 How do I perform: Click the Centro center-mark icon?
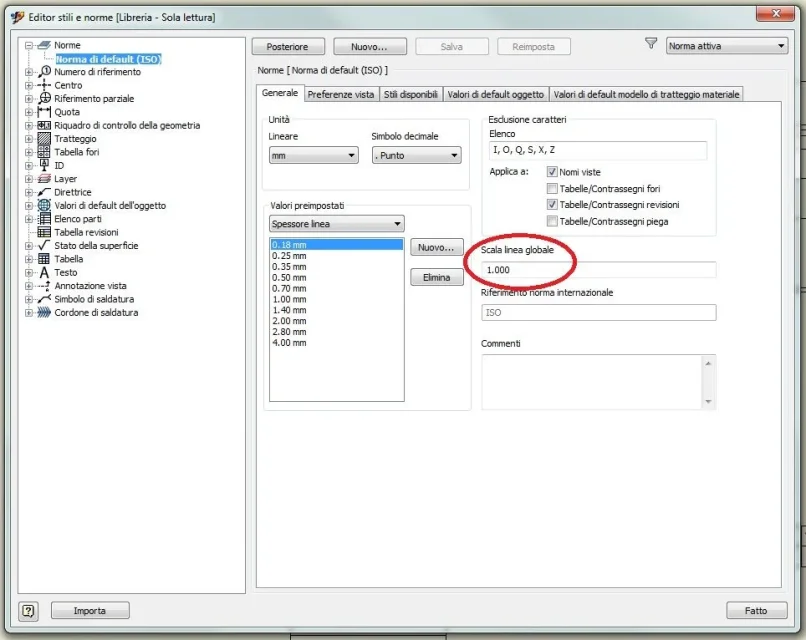(x=44, y=85)
